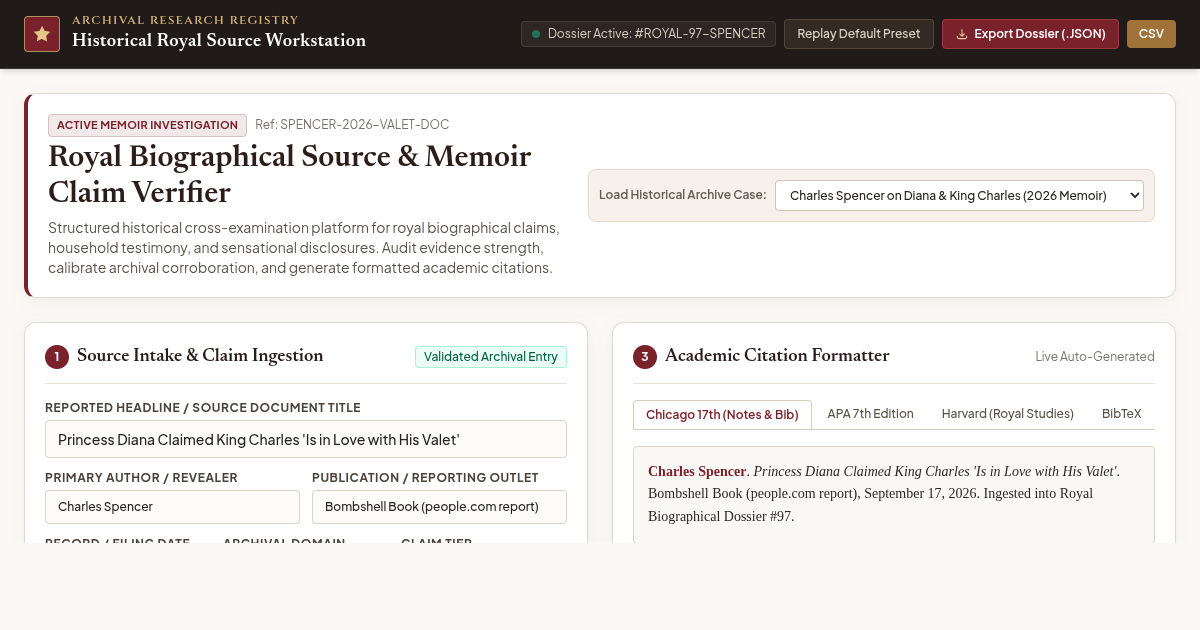Screen dimensions: 1200x630
Task: Click Royal Biographical Source & Memoir Claim Verifier heading
Action: click(x=290, y=174)
